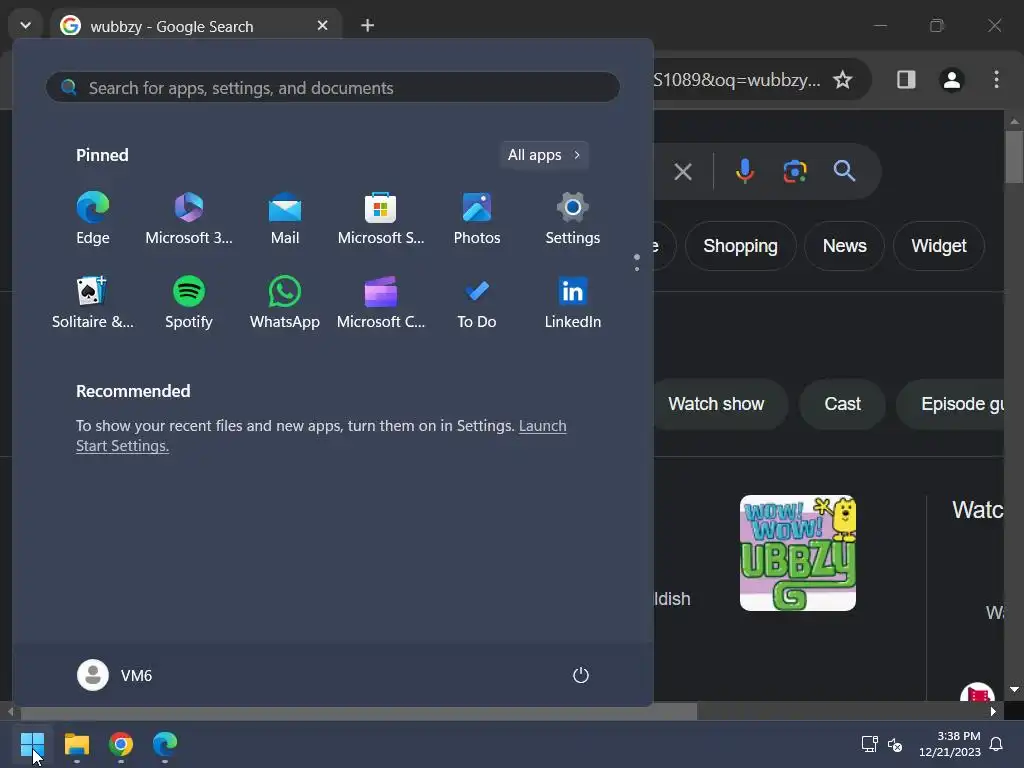Open LinkedIn pinned app
The height and width of the screenshot is (768, 1024).
pos(573,302)
